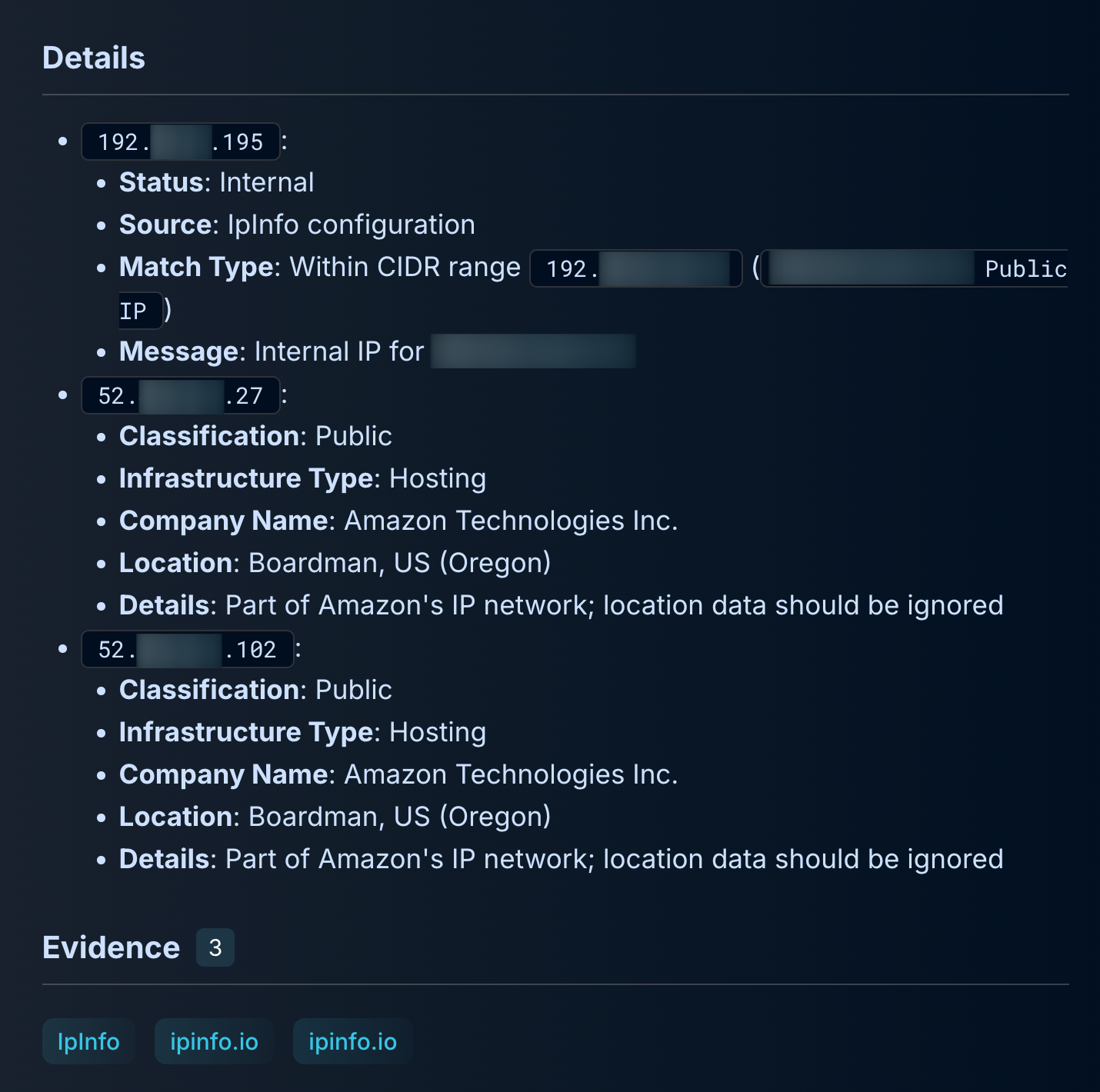Select the 192 address ending .195 code chip
Image resolution: width=1100 pixels, height=1092 pixels.
(x=181, y=141)
